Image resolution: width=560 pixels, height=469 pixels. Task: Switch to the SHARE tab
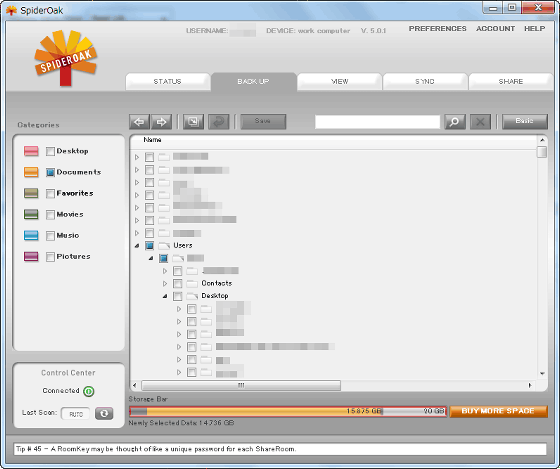pos(511,82)
